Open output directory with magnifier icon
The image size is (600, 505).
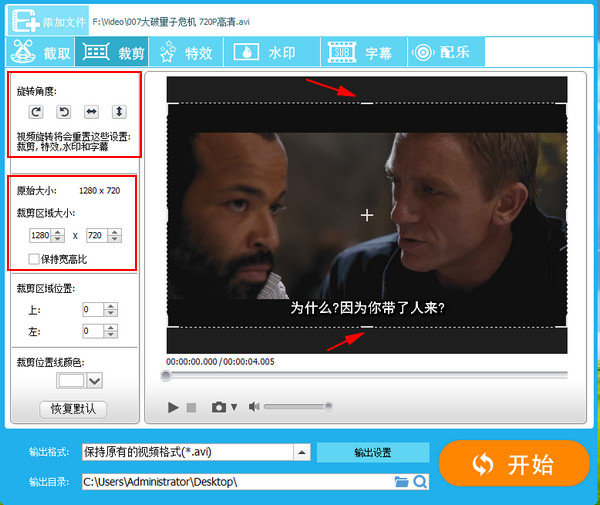(x=420, y=482)
